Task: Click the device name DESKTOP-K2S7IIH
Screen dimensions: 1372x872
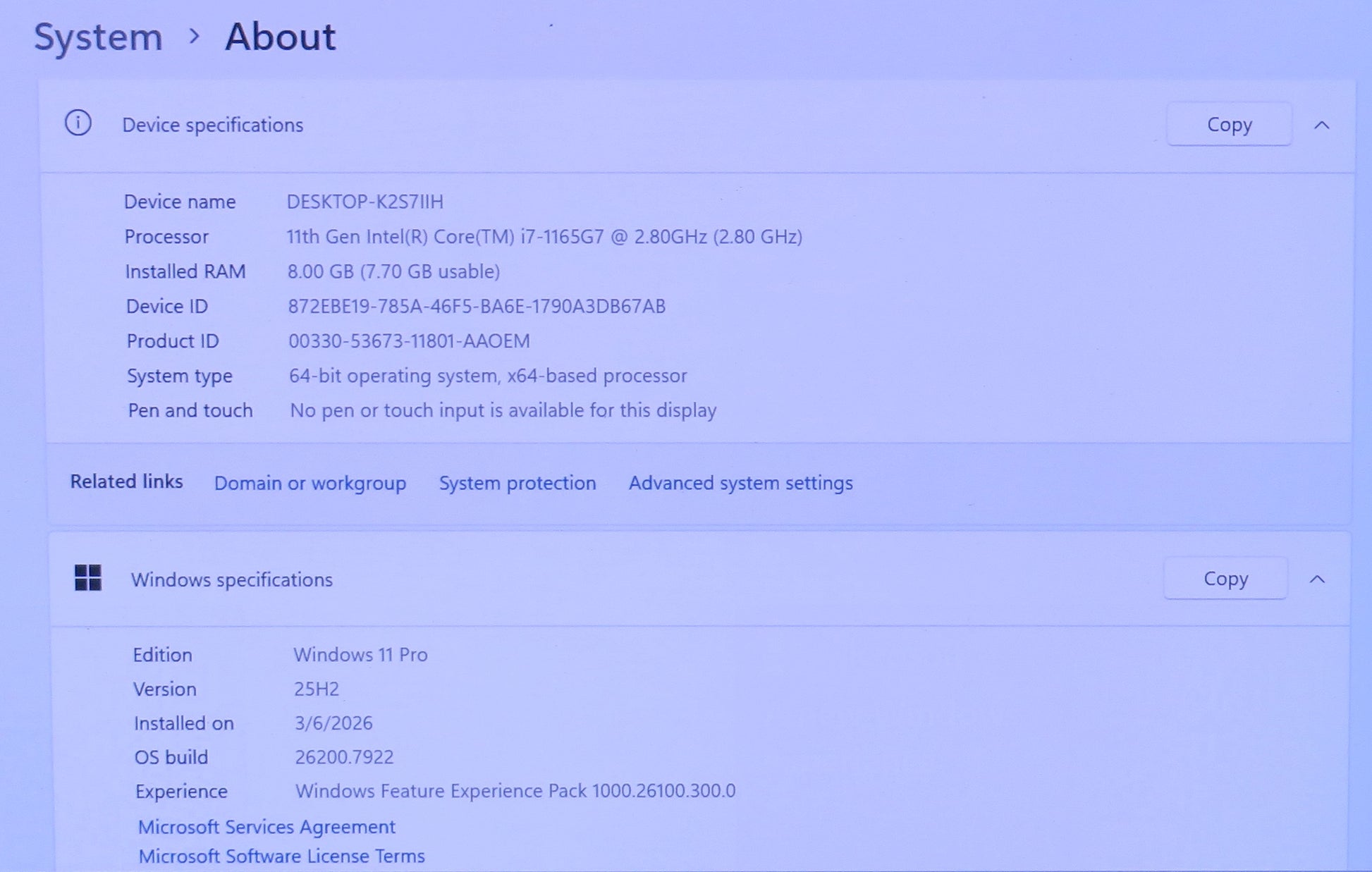Action: pyautogui.click(x=365, y=202)
